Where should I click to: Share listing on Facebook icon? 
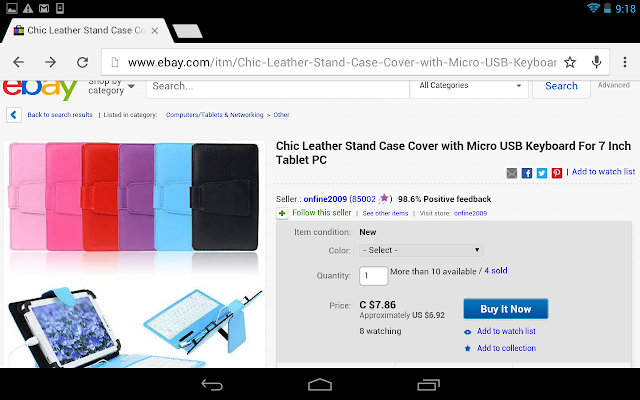527,173
